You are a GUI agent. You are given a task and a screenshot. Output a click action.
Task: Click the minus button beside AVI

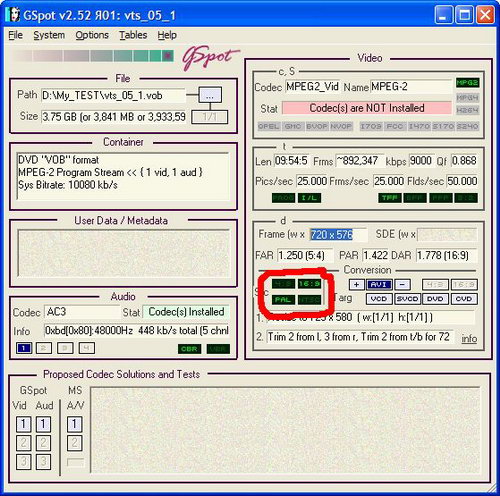(402, 285)
